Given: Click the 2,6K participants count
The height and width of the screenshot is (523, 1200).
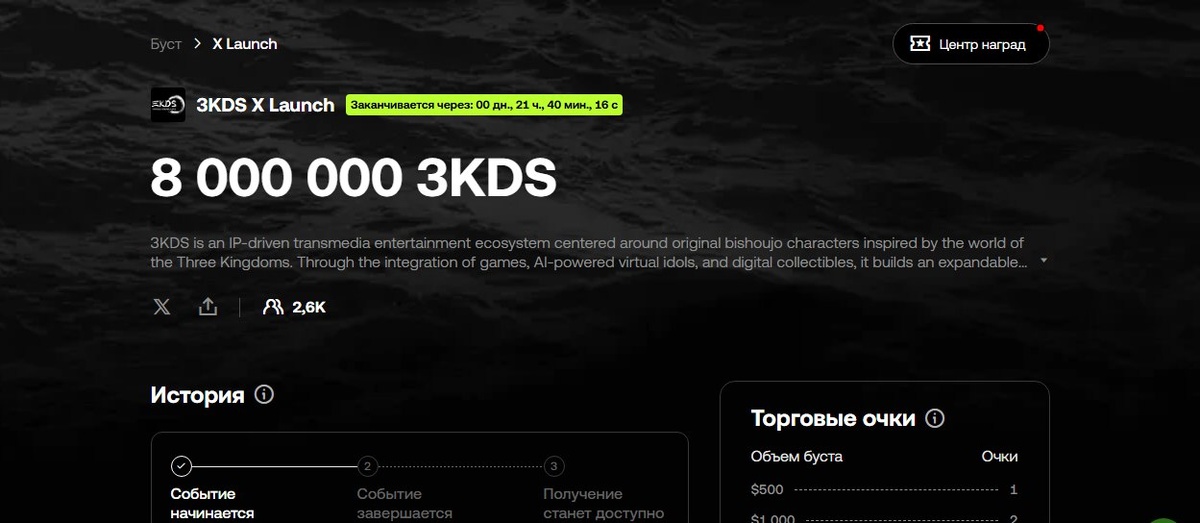Looking at the screenshot, I should tap(309, 307).
